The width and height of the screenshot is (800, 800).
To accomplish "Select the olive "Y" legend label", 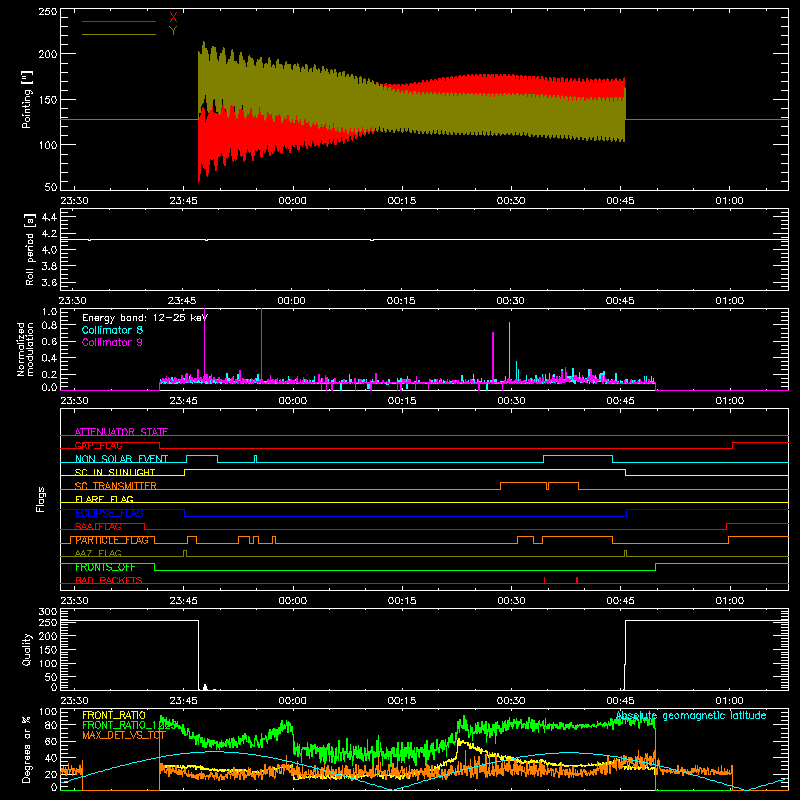I will (x=173, y=31).
